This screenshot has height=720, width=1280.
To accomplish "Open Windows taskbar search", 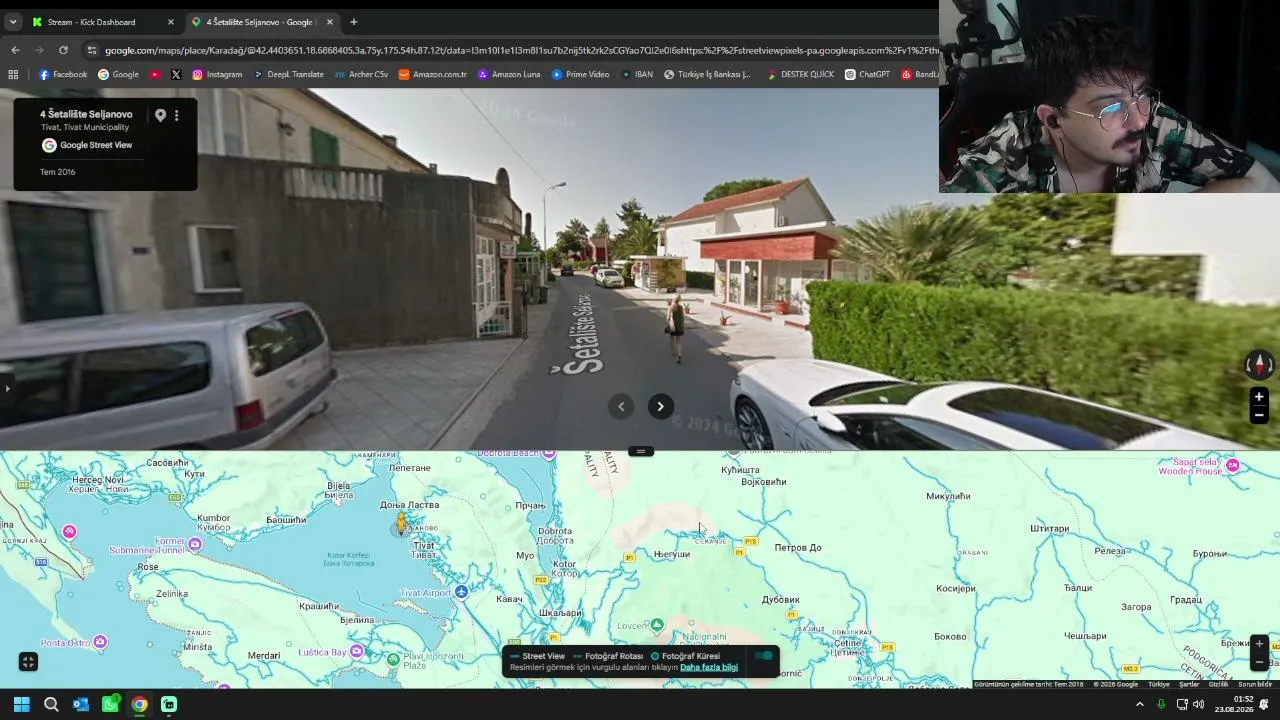I will 51,704.
